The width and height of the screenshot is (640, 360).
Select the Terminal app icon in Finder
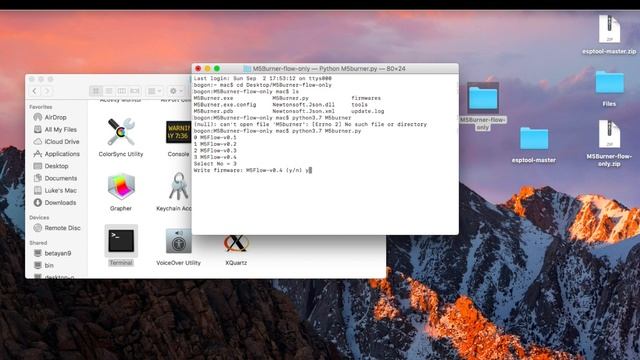121,240
